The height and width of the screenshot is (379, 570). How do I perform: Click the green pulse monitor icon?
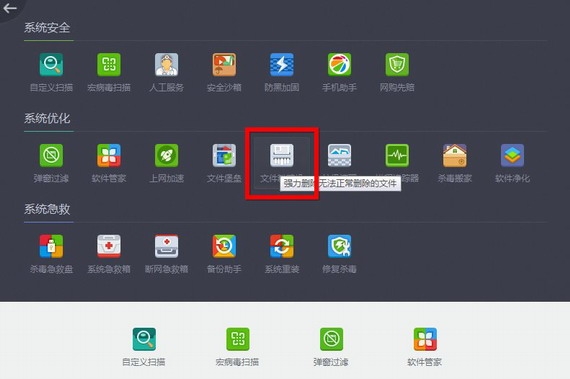click(397, 156)
